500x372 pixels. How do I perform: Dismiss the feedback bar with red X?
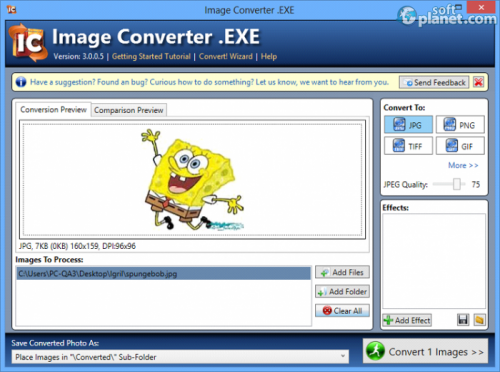point(478,82)
